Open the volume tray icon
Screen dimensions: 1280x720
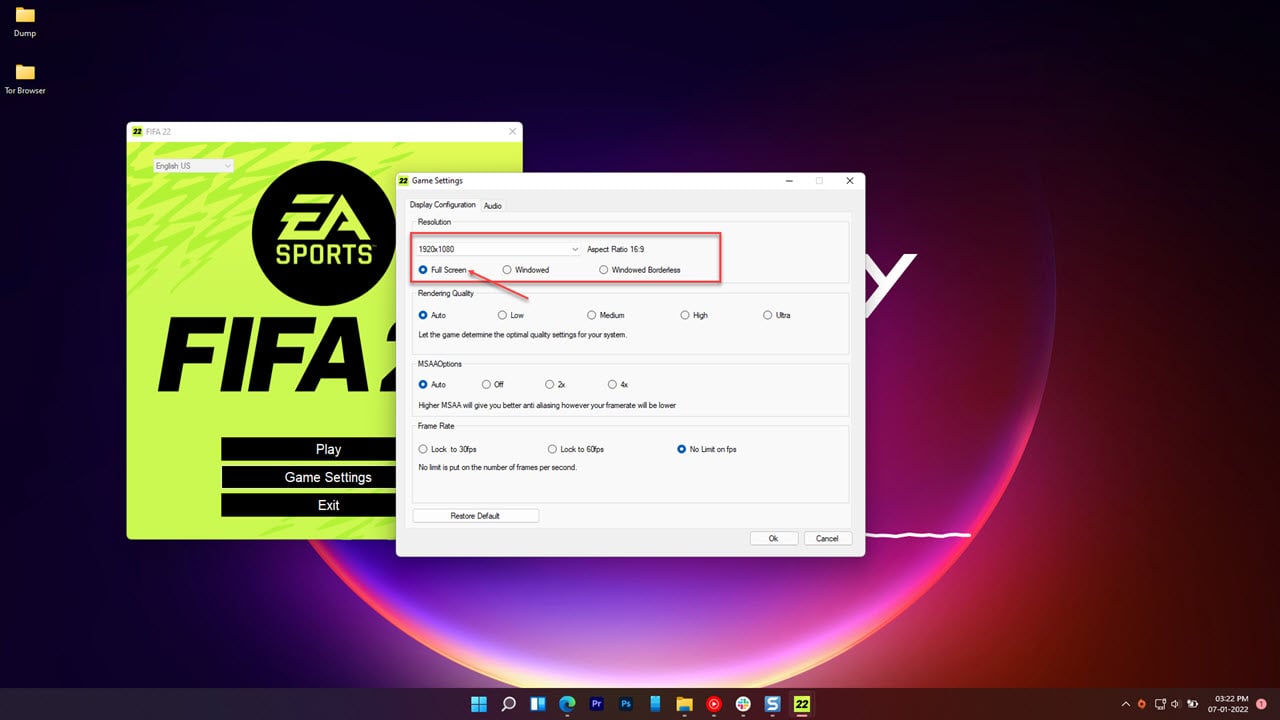click(x=1176, y=704)
